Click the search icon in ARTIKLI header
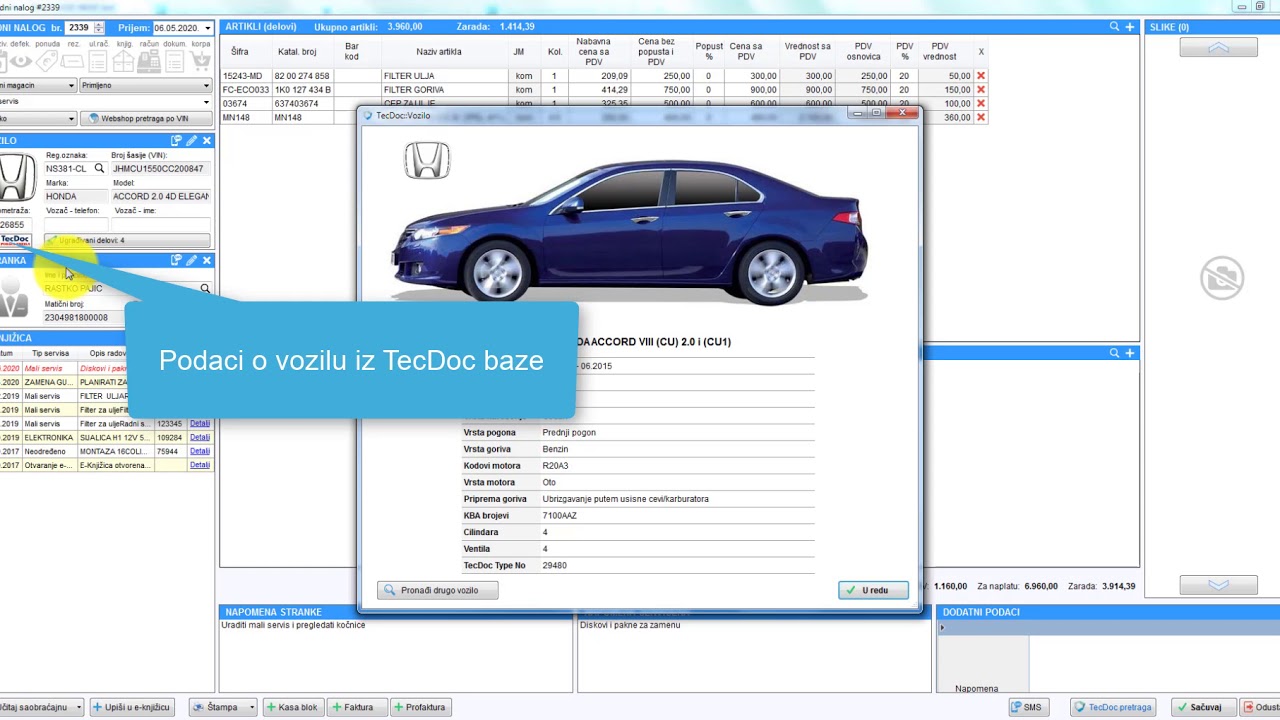Screen dimensions: 1280x720 1114,27
